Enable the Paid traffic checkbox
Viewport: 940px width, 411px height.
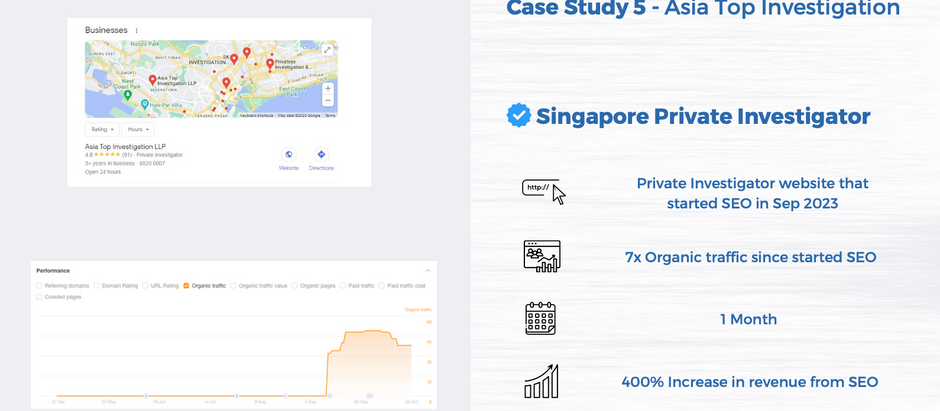(344, 286)
